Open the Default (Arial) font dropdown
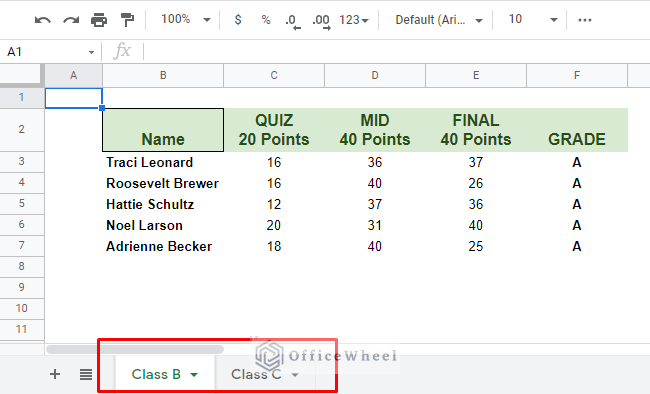Viewport: 650px width, 394px height. 439,19
